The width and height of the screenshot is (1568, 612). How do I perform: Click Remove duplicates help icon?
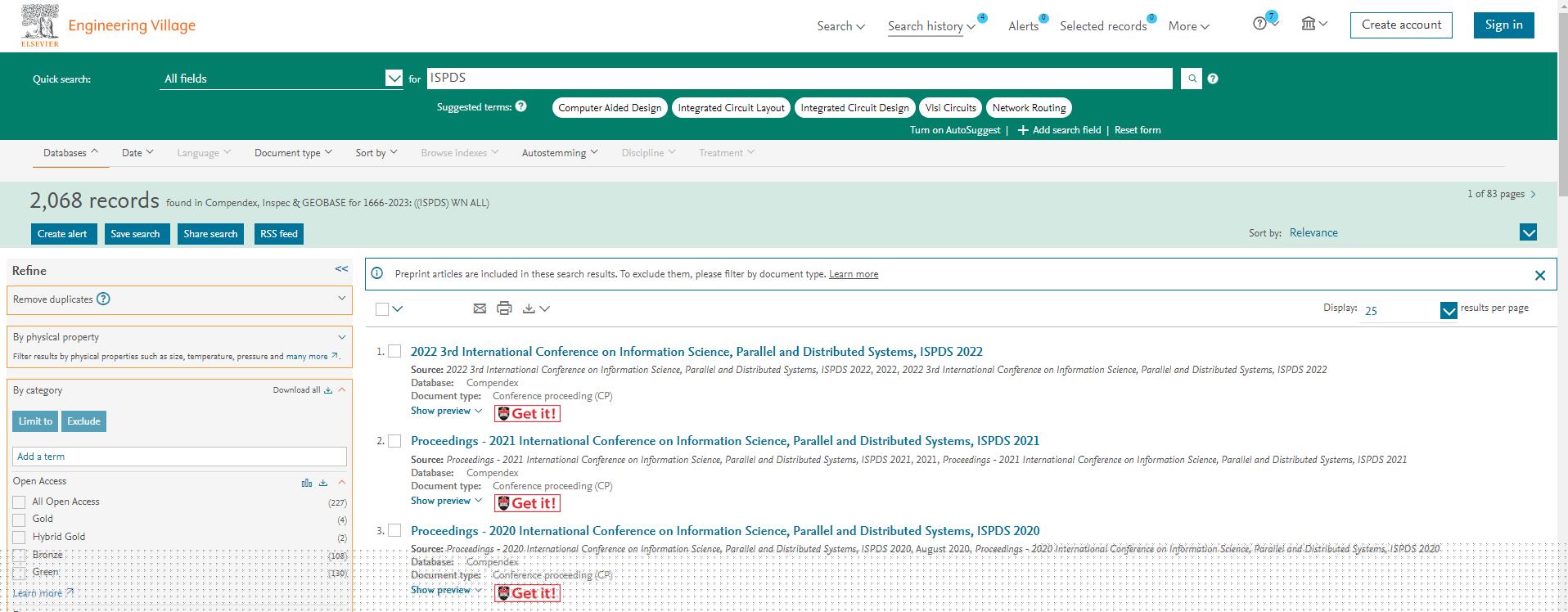(x=103, y=299)
